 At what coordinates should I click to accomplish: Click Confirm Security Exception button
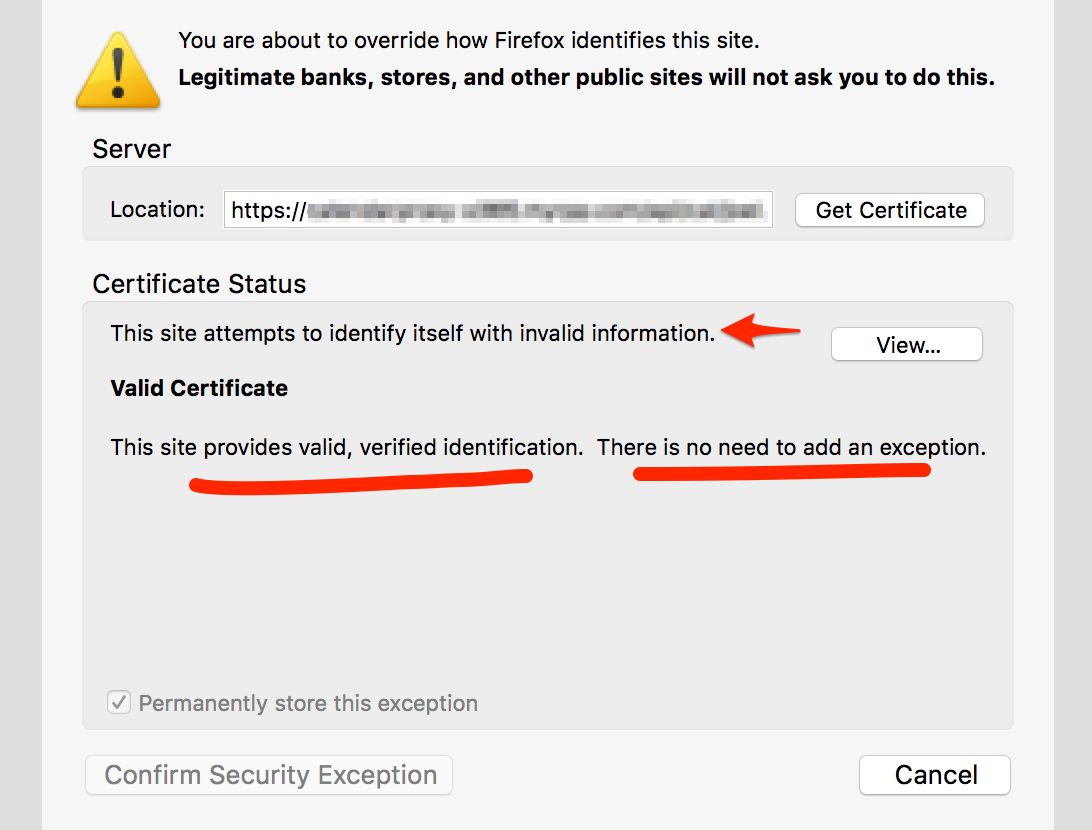[x=270, y=775]
